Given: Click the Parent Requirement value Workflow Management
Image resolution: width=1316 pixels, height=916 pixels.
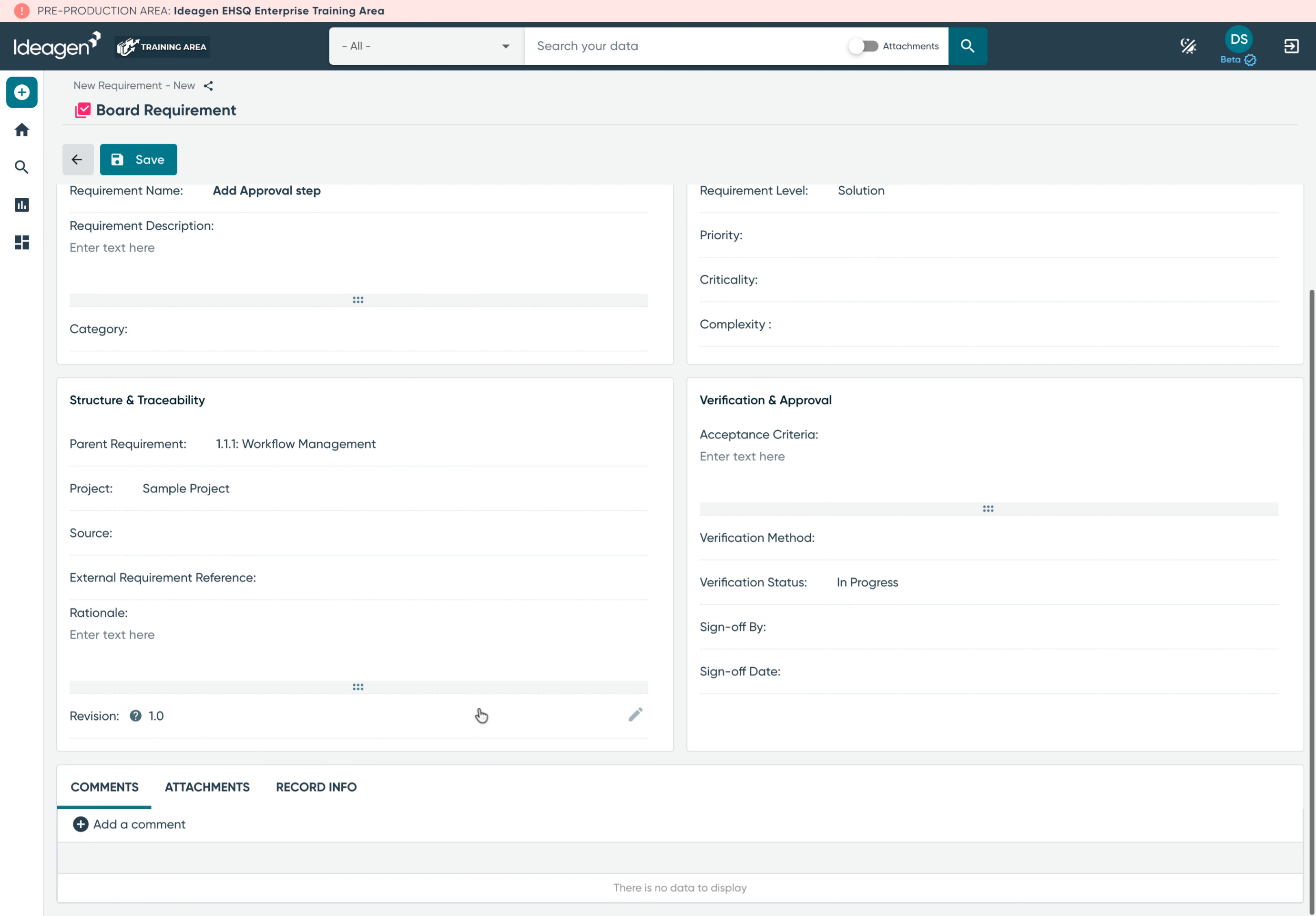Looking at the screenshot, I should (x=296, y=444).
